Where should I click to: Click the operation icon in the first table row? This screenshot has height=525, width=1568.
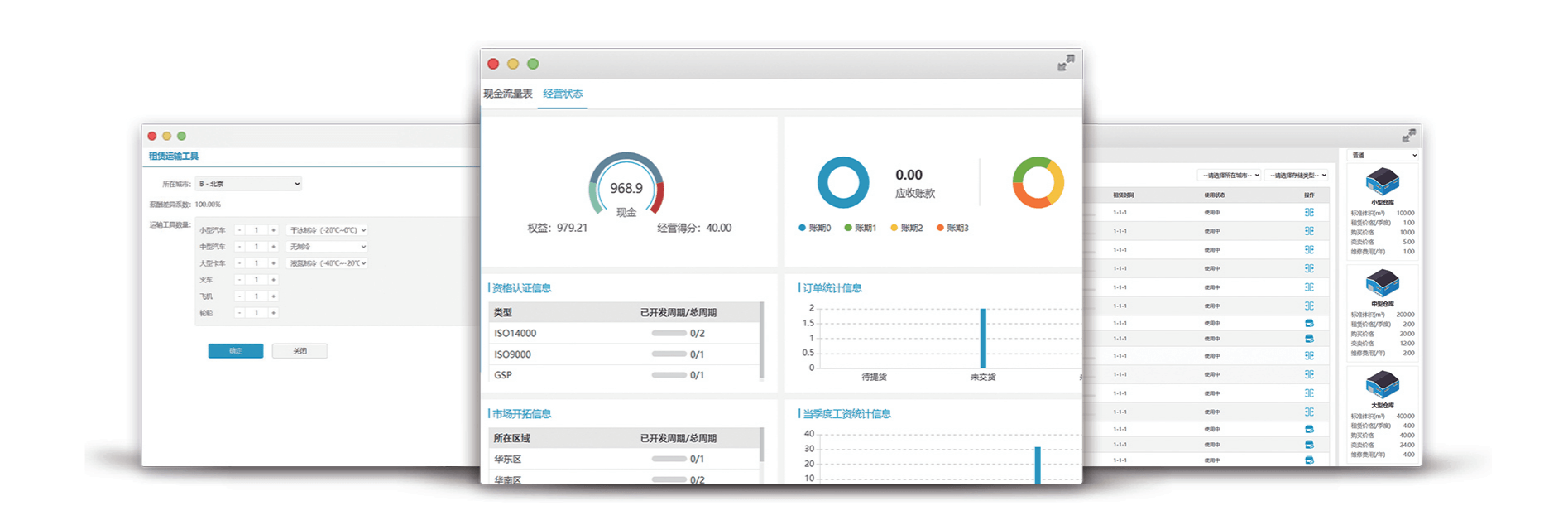click(1309, 212)
